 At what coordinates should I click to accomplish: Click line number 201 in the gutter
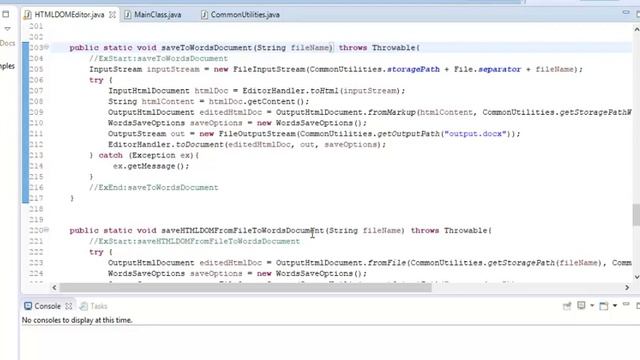point(36,27)
